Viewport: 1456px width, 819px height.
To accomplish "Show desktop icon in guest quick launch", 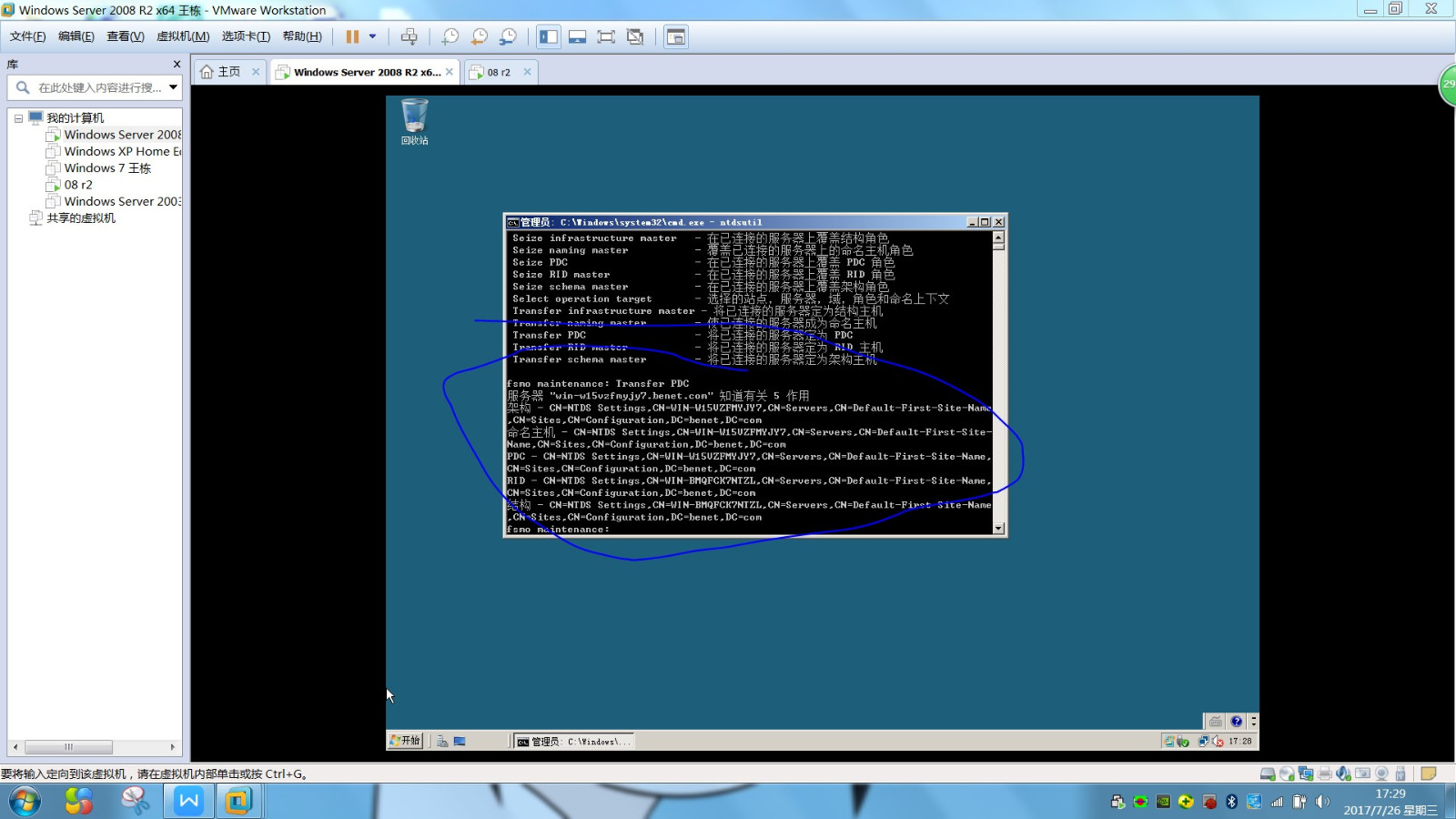I will [460, 742].
